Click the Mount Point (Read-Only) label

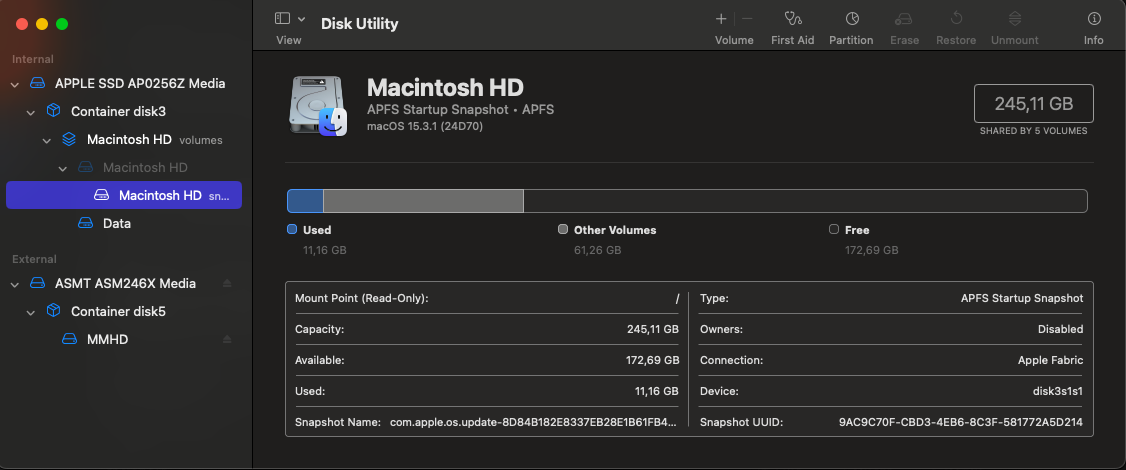pyautogui.click(x=362, y=298)
